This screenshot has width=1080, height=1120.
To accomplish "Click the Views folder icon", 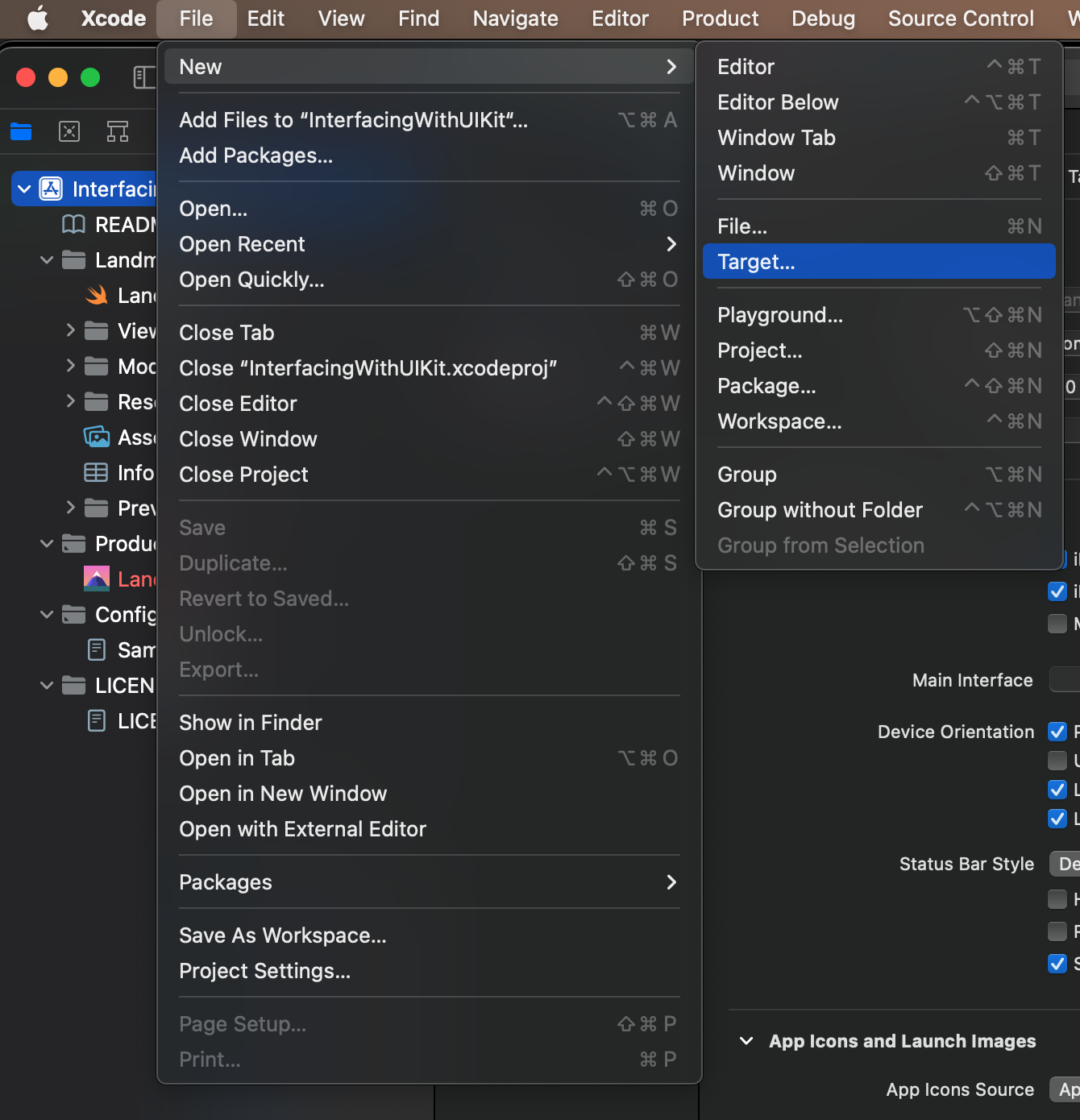I will (97, 330).
